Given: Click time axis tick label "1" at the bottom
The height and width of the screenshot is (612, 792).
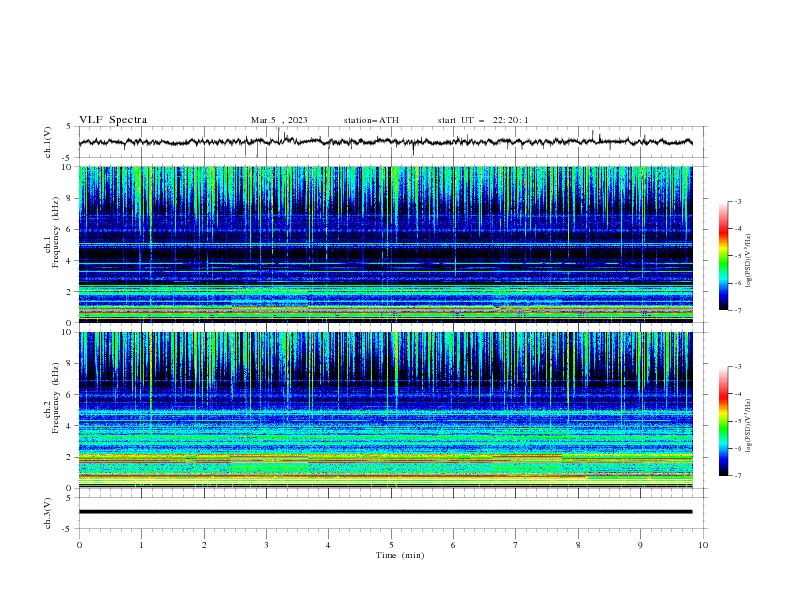Looking at the screenshot, I should pos(141,545).
